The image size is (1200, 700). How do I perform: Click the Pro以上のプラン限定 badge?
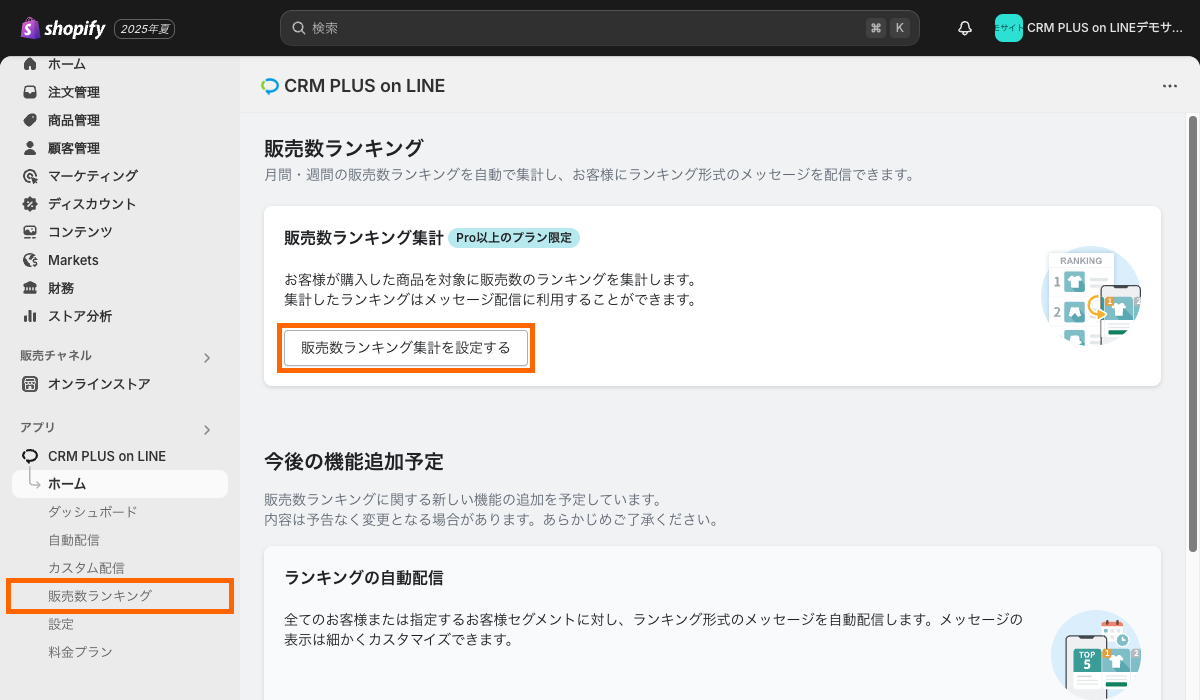[x=514, y=238]
